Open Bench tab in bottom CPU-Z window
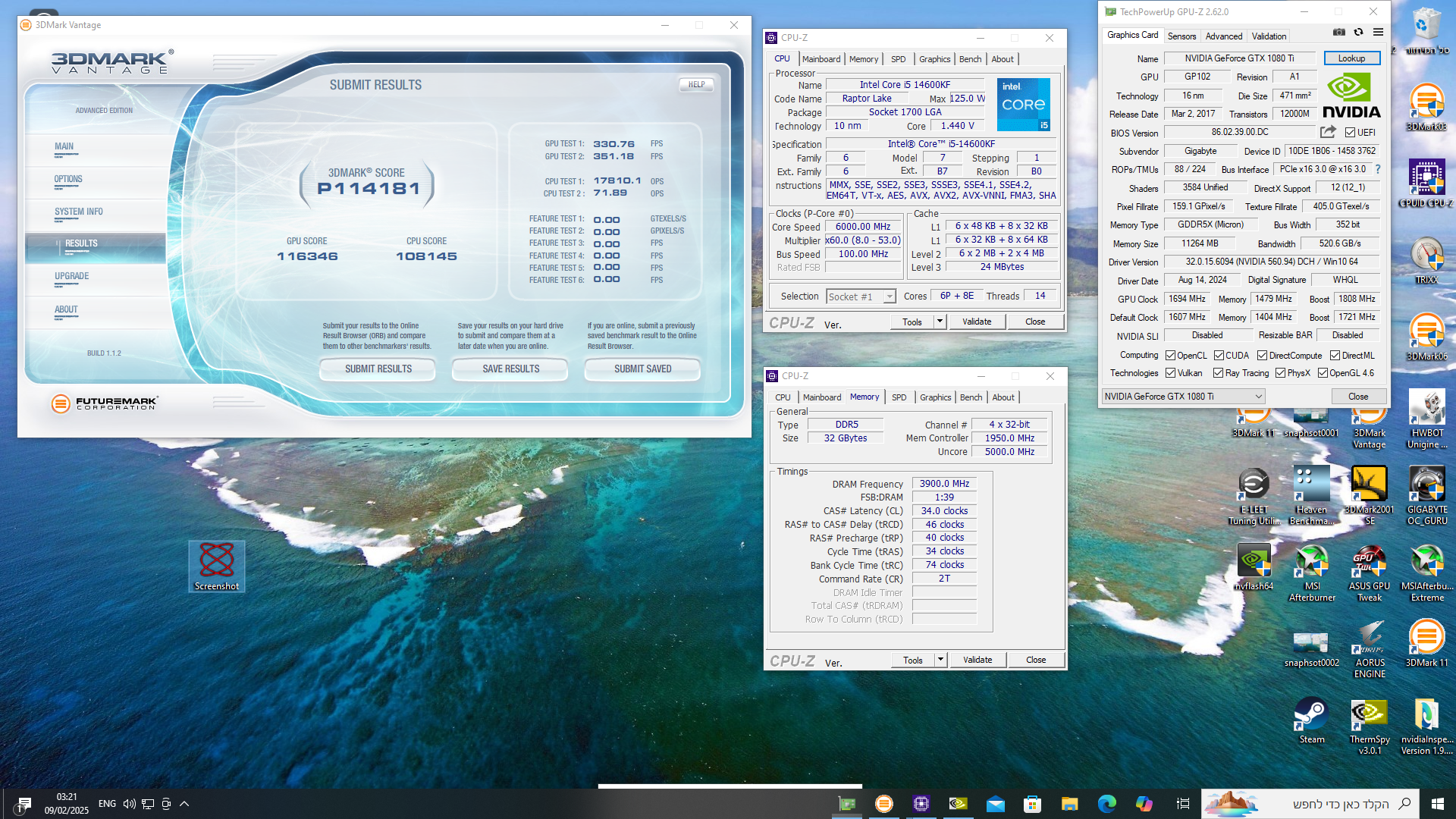 [x=971, y=397]
